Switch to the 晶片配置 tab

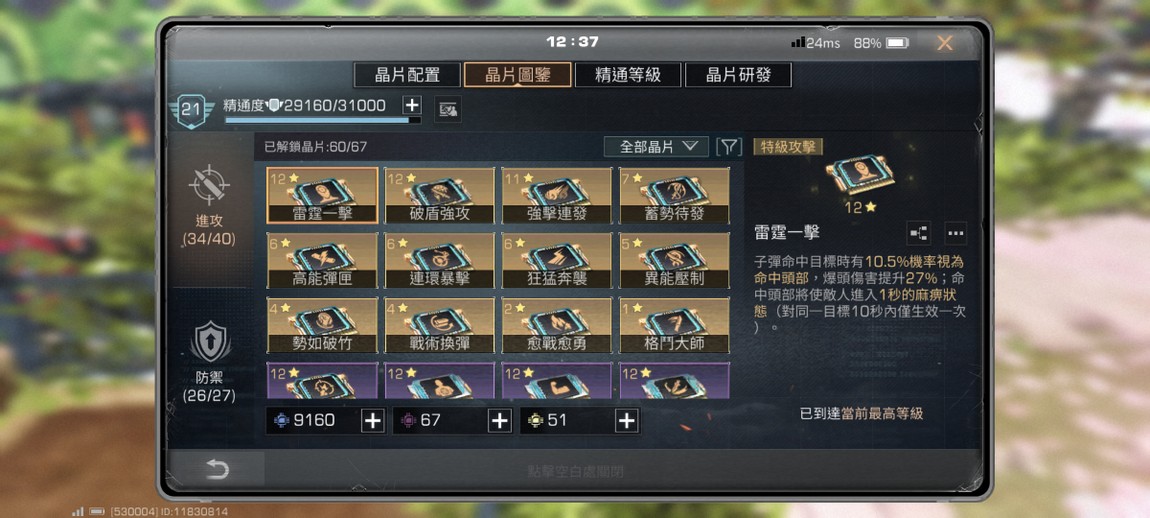[407, 75]
